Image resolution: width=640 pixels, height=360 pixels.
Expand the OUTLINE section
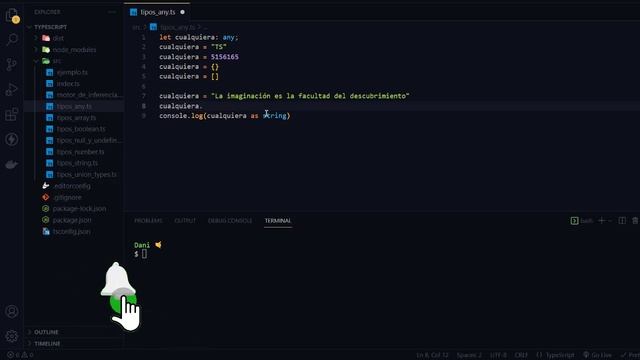click(46, 332)
